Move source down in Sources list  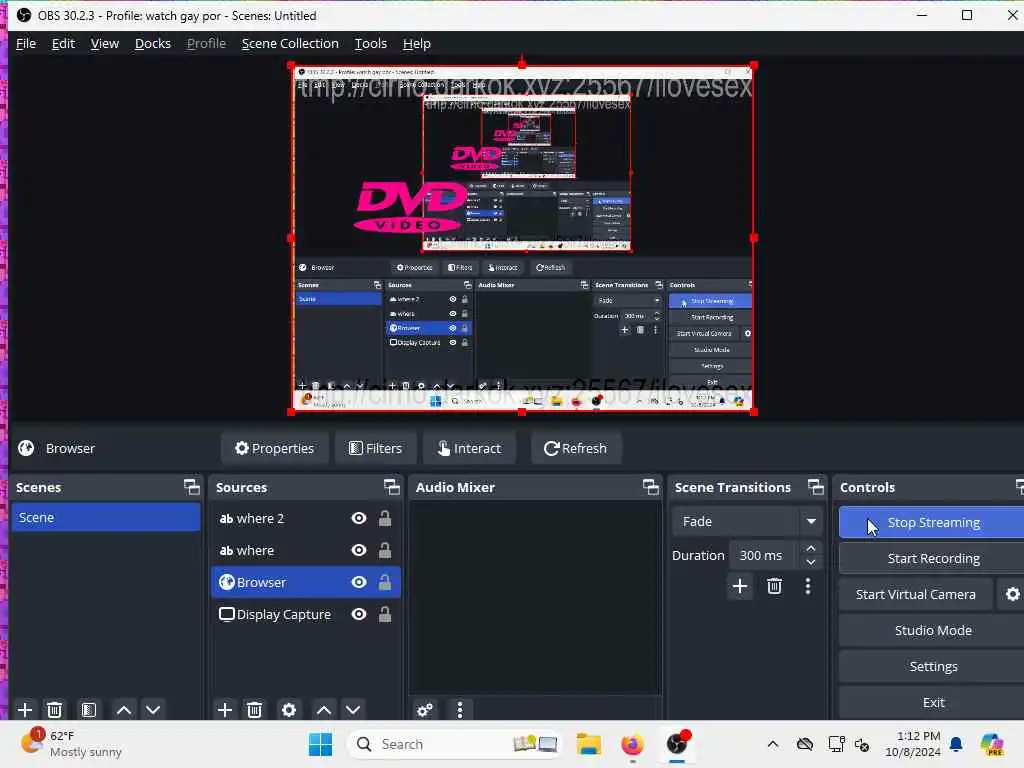coord(353,709)
